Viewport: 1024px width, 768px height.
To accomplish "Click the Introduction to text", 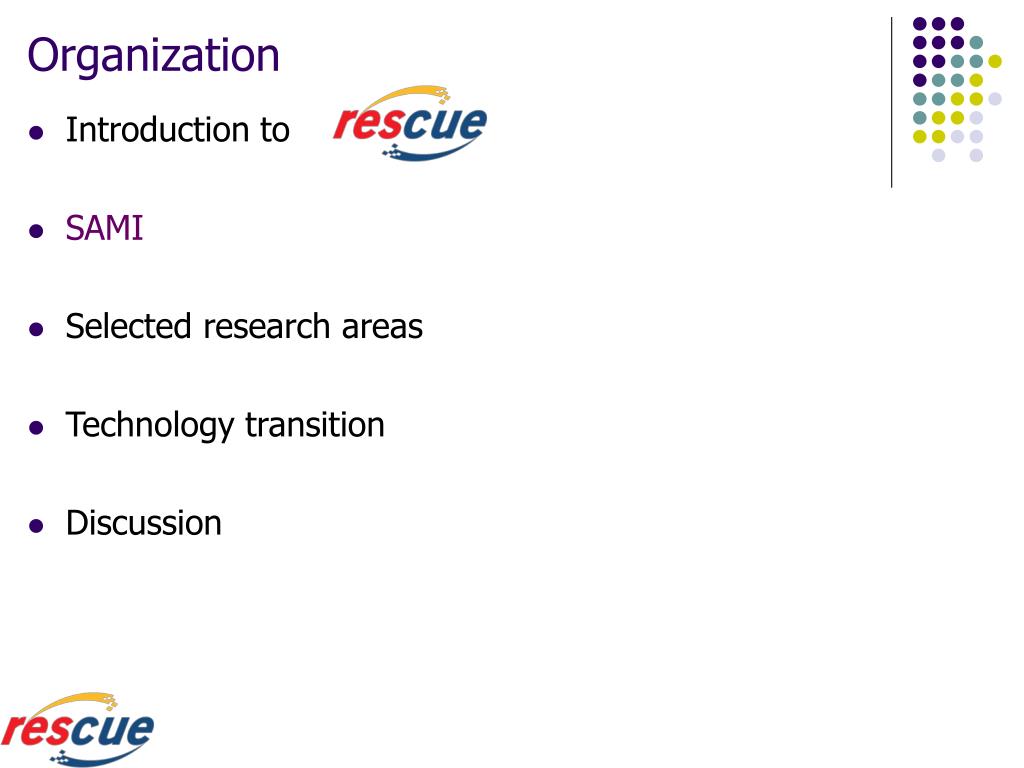I will pos(178,129).
